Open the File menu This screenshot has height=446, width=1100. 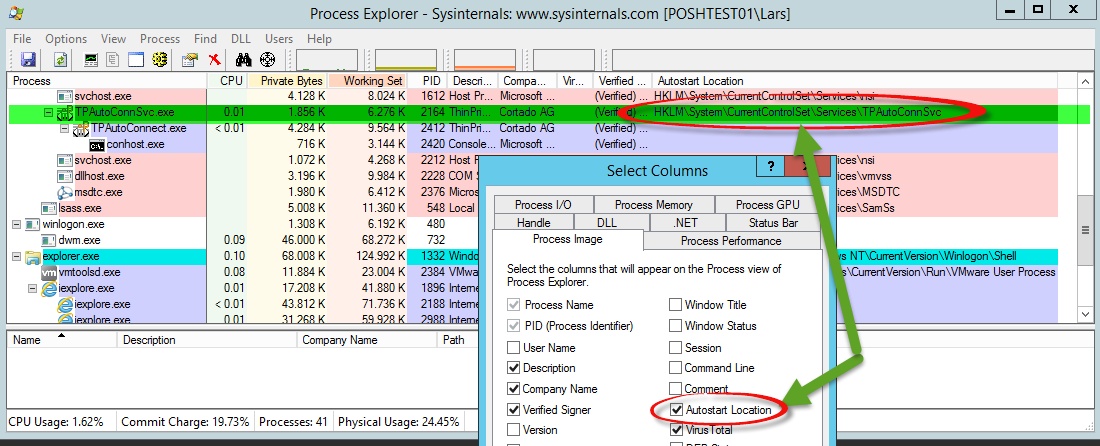(x=22, y=39)
